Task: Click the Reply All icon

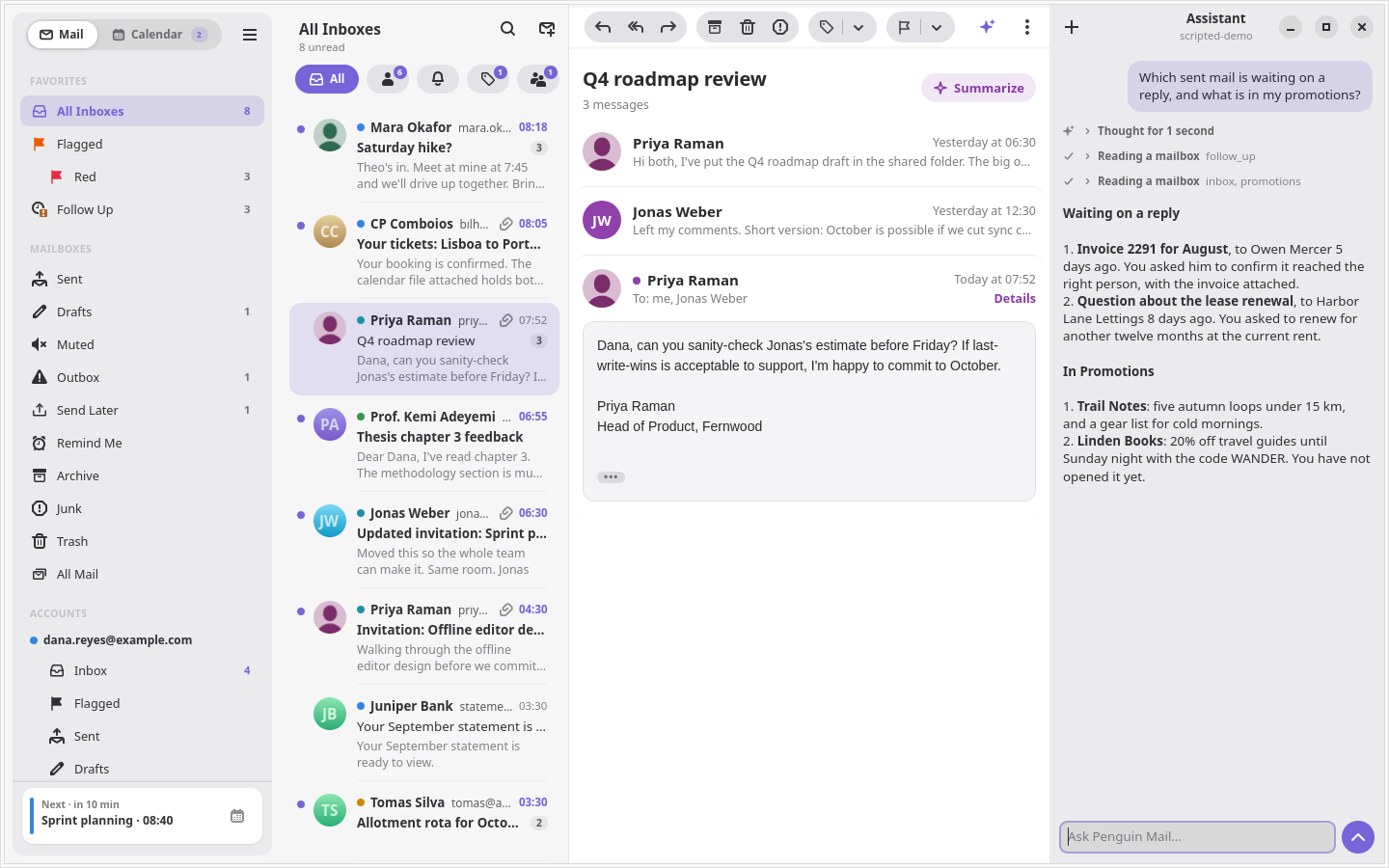Action: [x=636, y=27]
